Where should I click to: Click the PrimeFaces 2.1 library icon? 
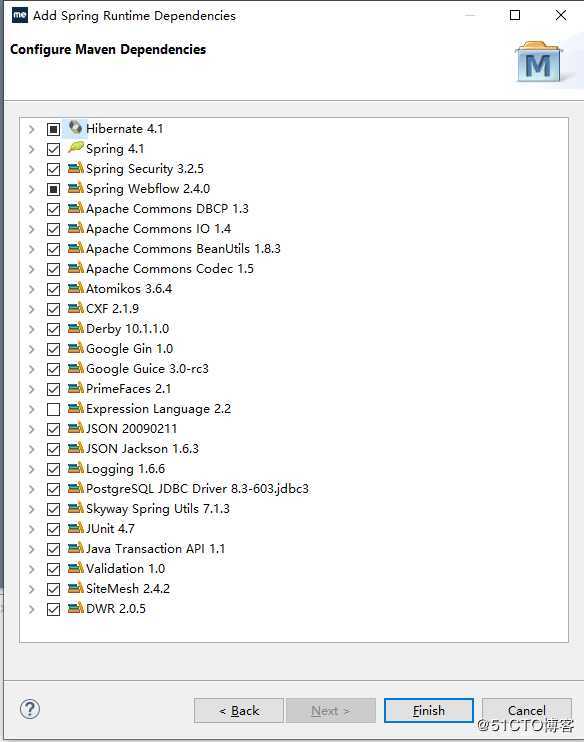(75, 388)
